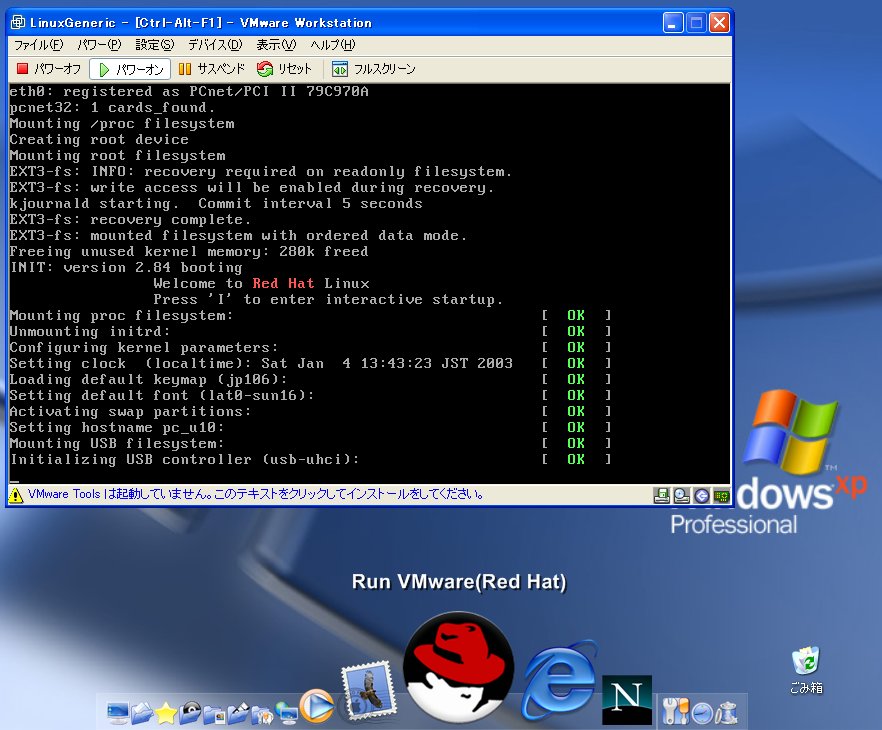Launch the Red Hat VMware dock icon
882x730 pixels.
(x=458, y=668)
